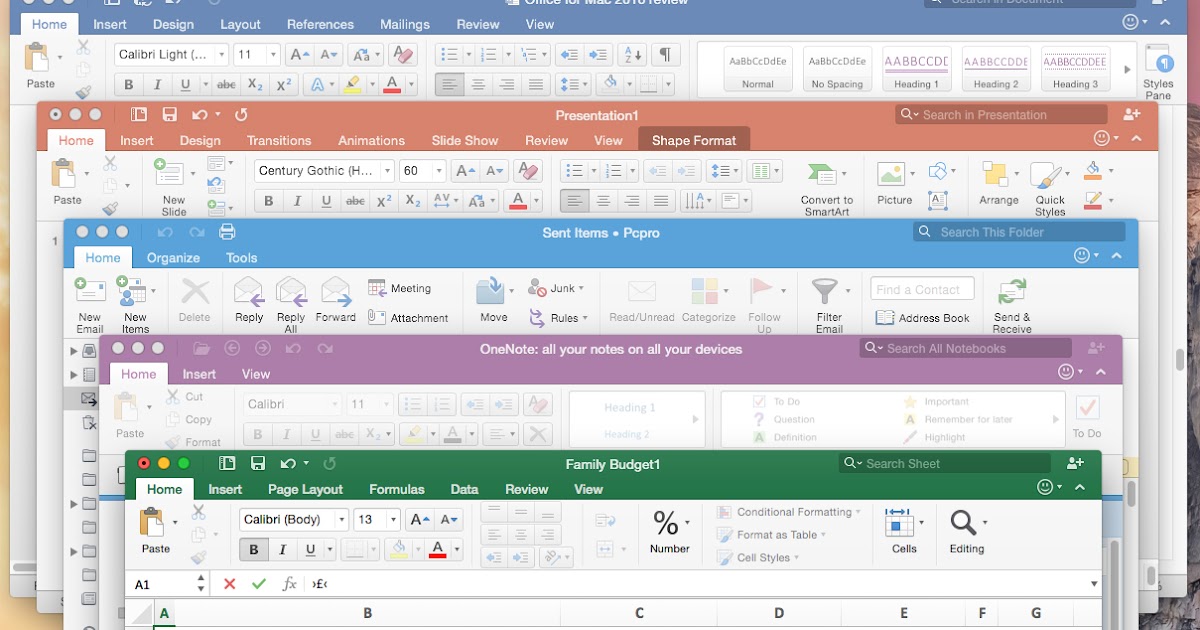
Task: Switch to Excel Formulas tab
Action: (397, 489)
